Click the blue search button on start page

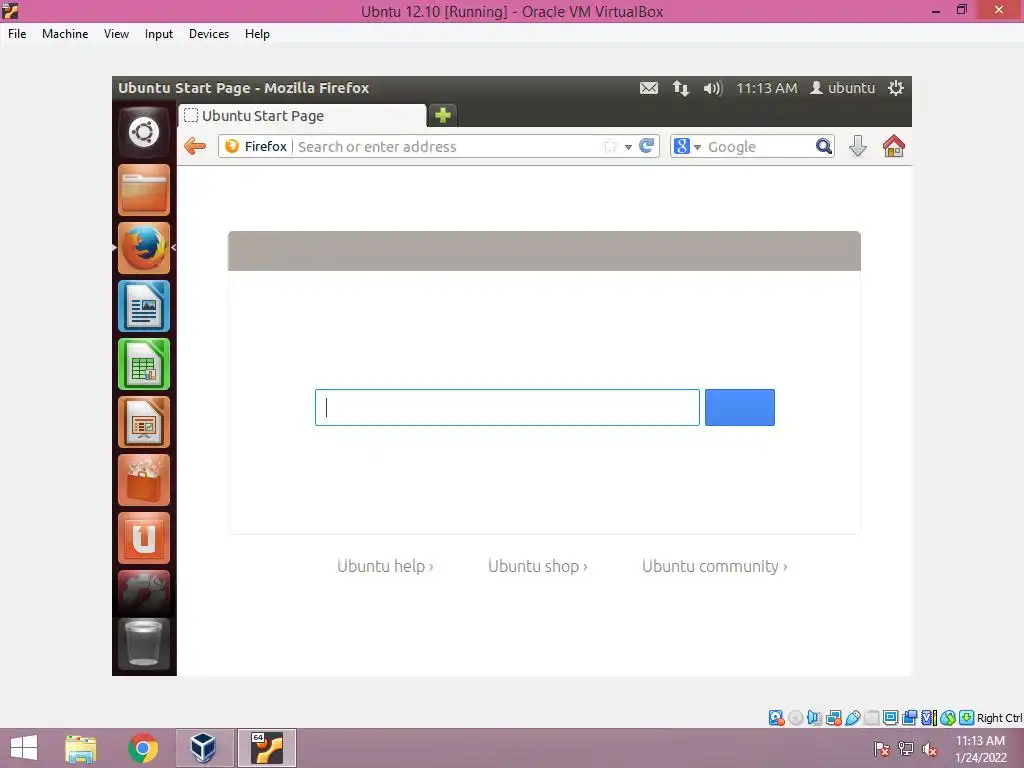click(x=740, y=408)
